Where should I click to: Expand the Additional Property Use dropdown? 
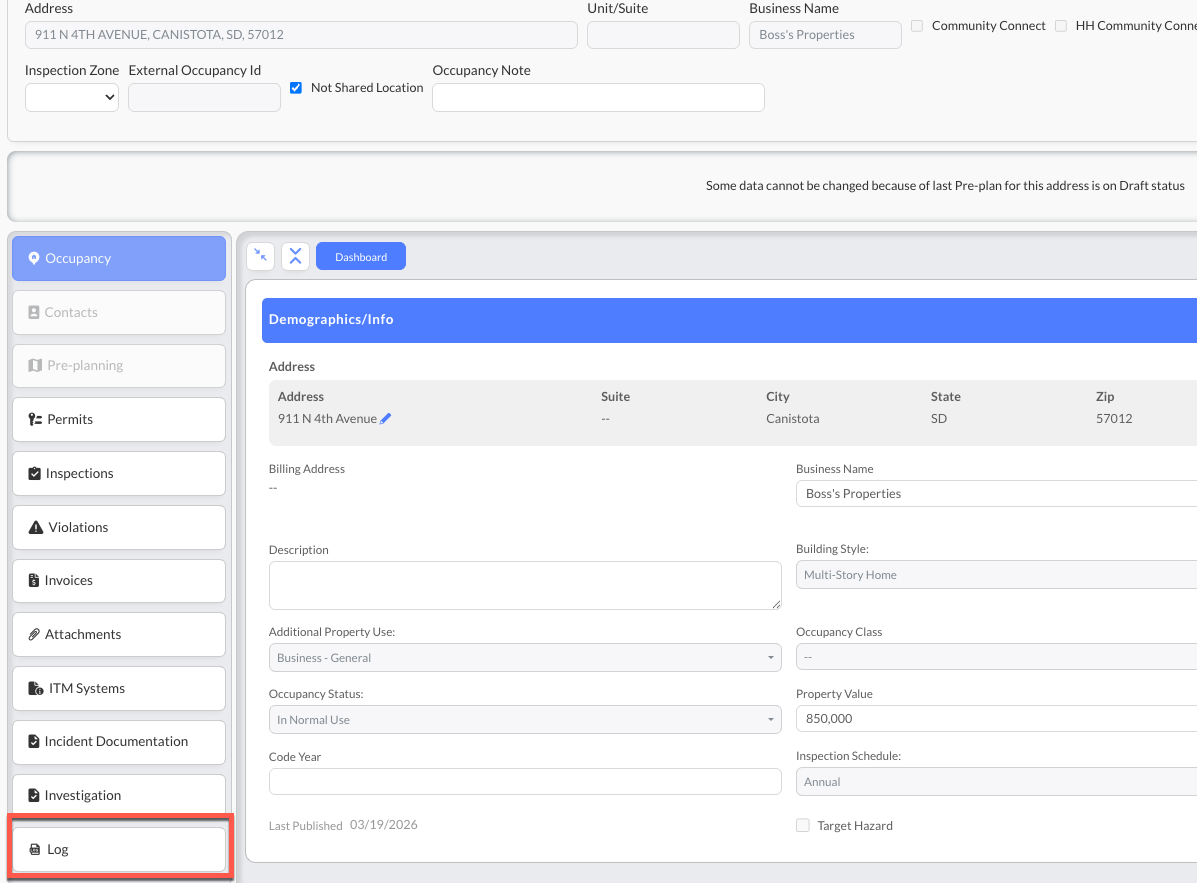click(x=525, y=658)
